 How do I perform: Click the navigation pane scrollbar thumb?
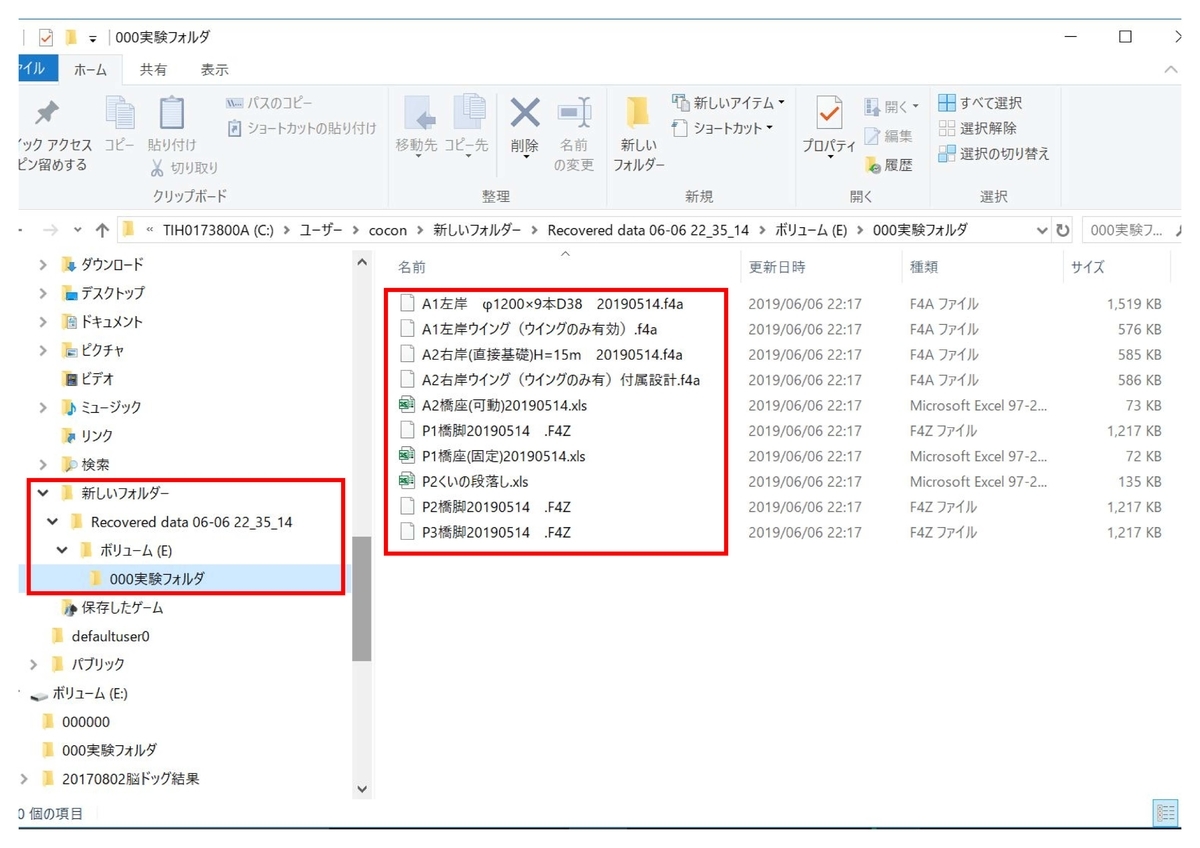pos(361,598)
